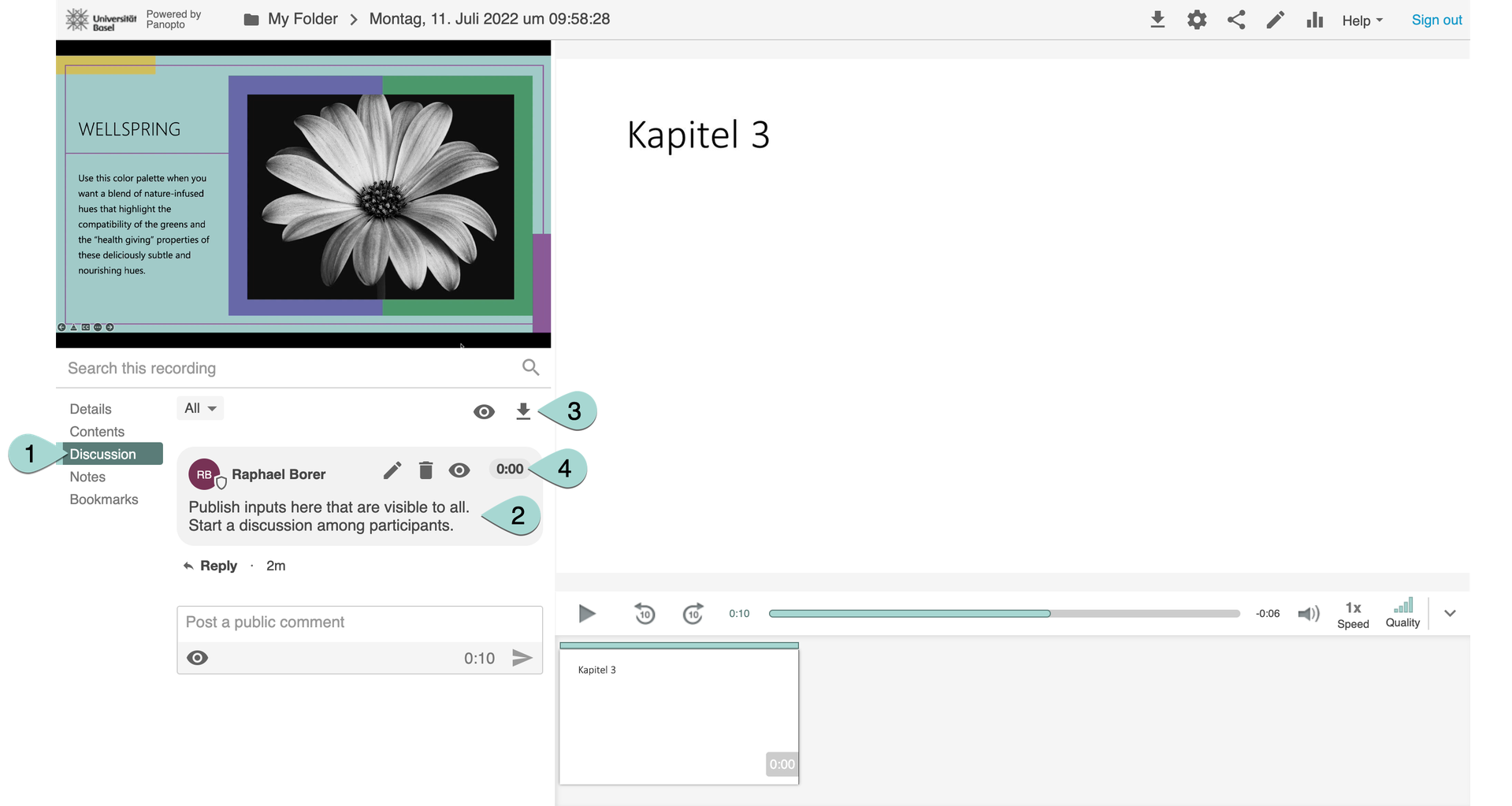Click the download icon in top toolbar
This screenshot has width=1512, height=806.
coord(1157,20)
